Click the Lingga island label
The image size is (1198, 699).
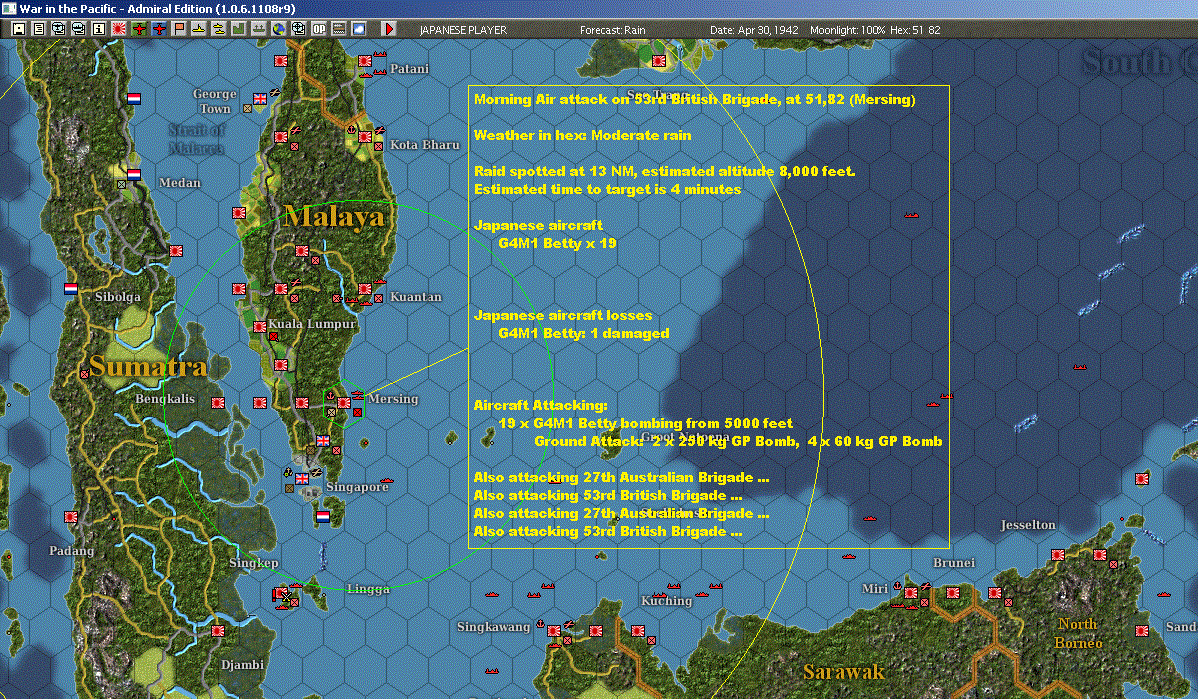(x=368, y=589)
